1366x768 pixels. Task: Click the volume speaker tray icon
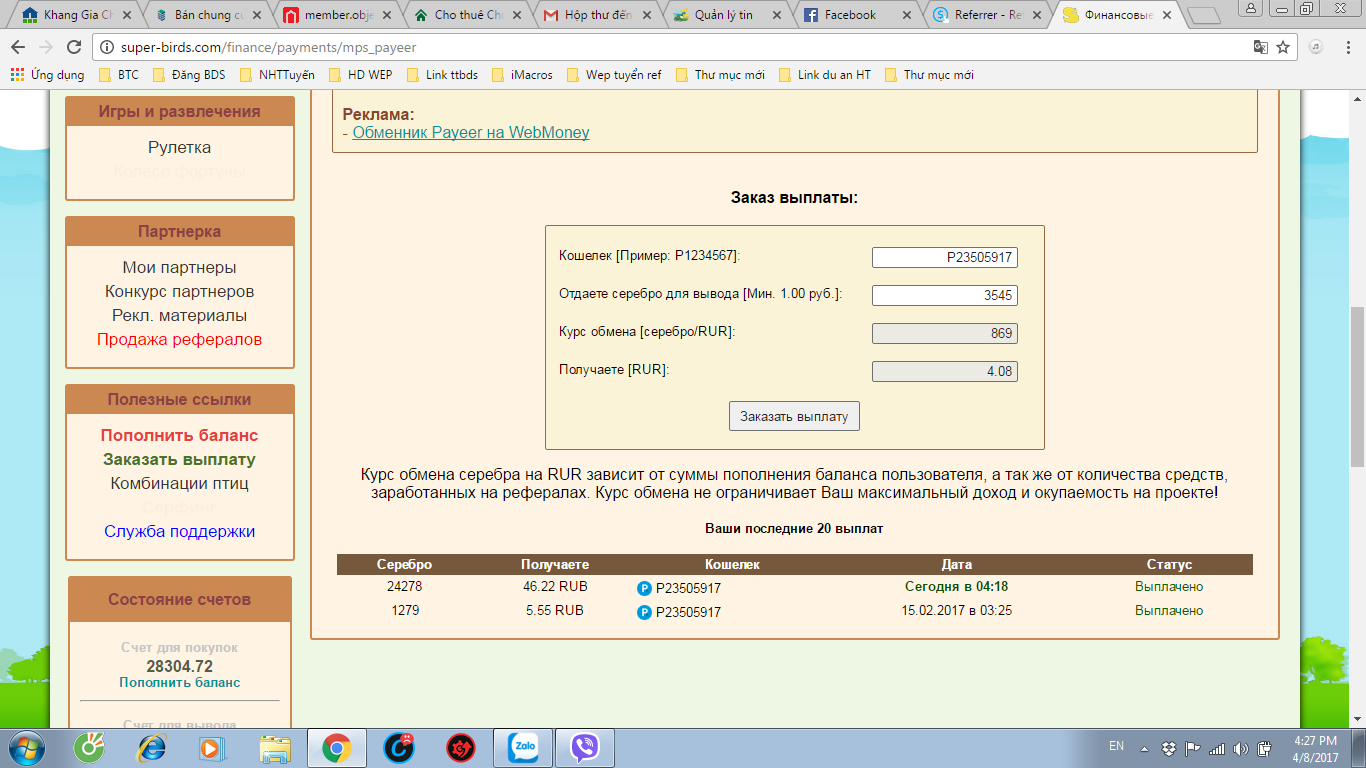(1240, 748)
